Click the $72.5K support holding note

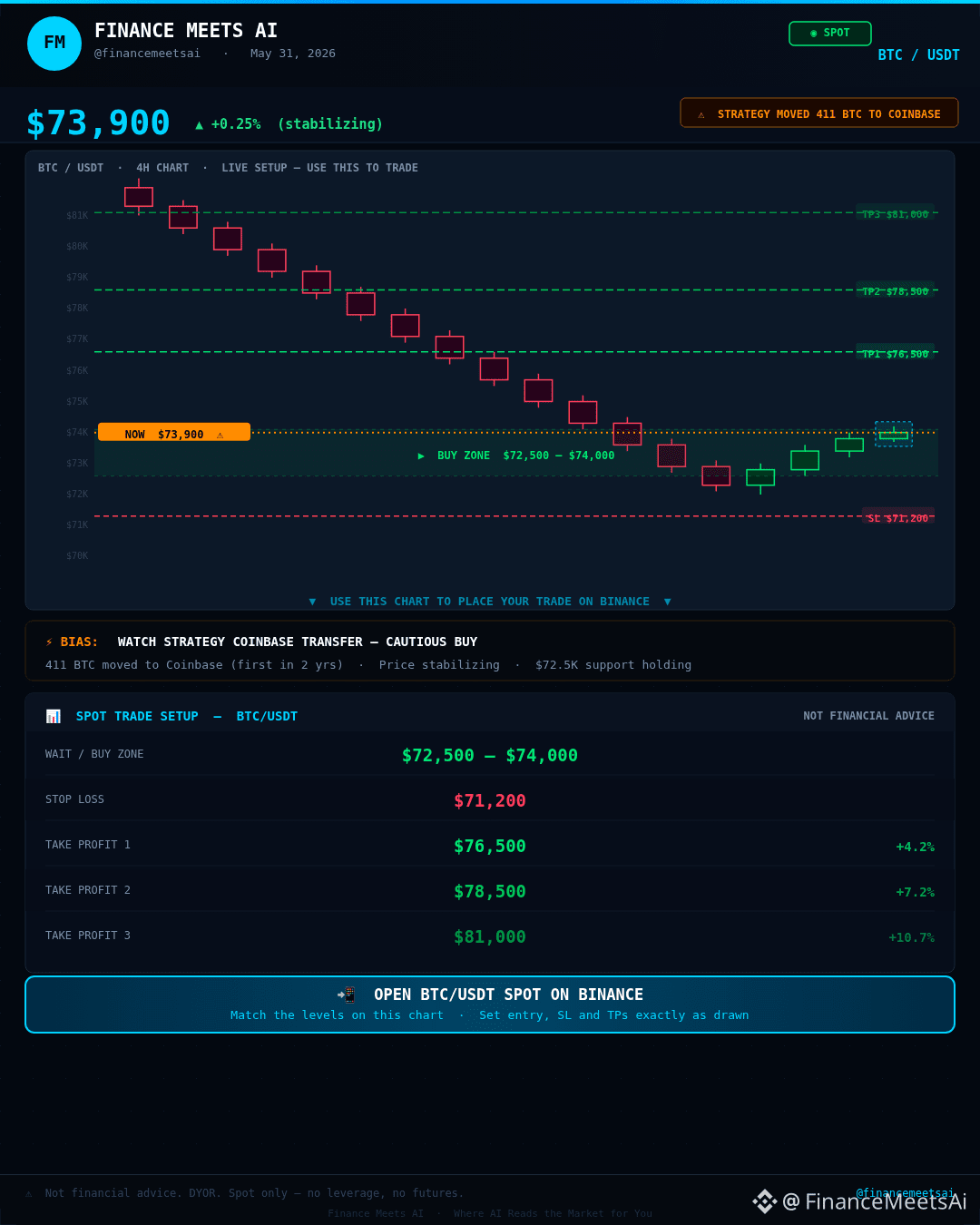point(613,665)
